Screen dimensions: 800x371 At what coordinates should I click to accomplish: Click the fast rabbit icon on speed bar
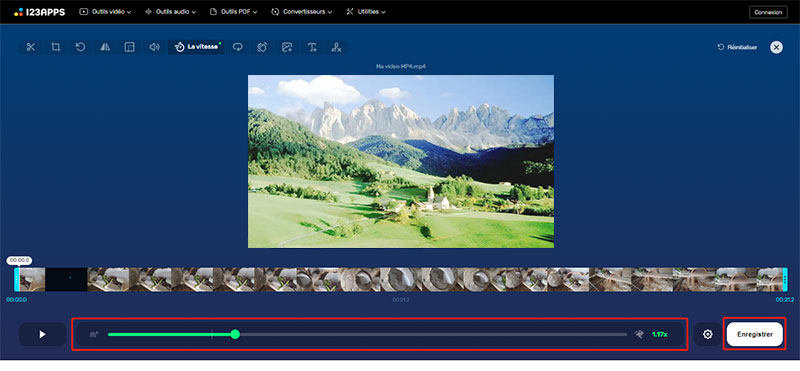click(639, 335)
